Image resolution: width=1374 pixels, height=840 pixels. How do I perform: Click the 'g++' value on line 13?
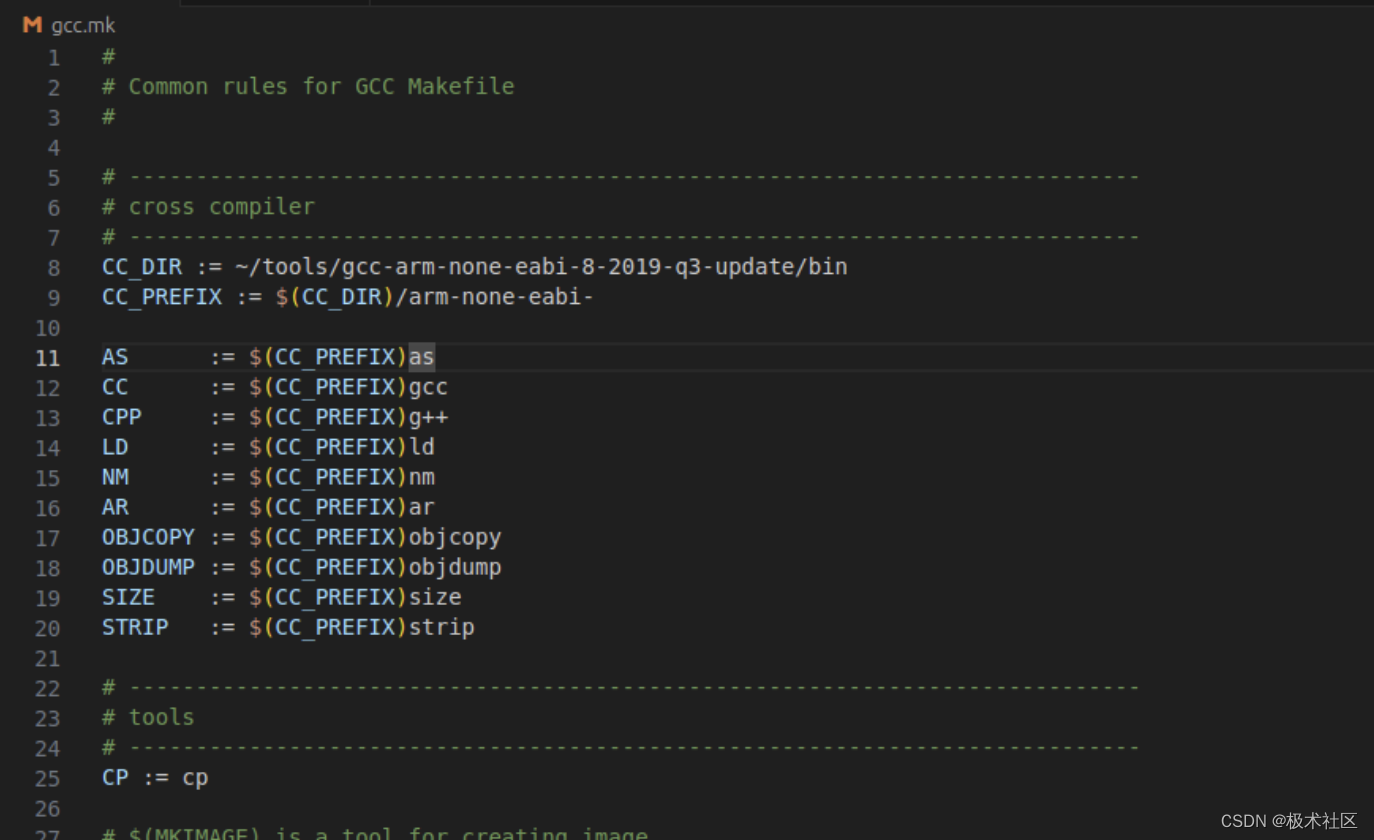428,417
